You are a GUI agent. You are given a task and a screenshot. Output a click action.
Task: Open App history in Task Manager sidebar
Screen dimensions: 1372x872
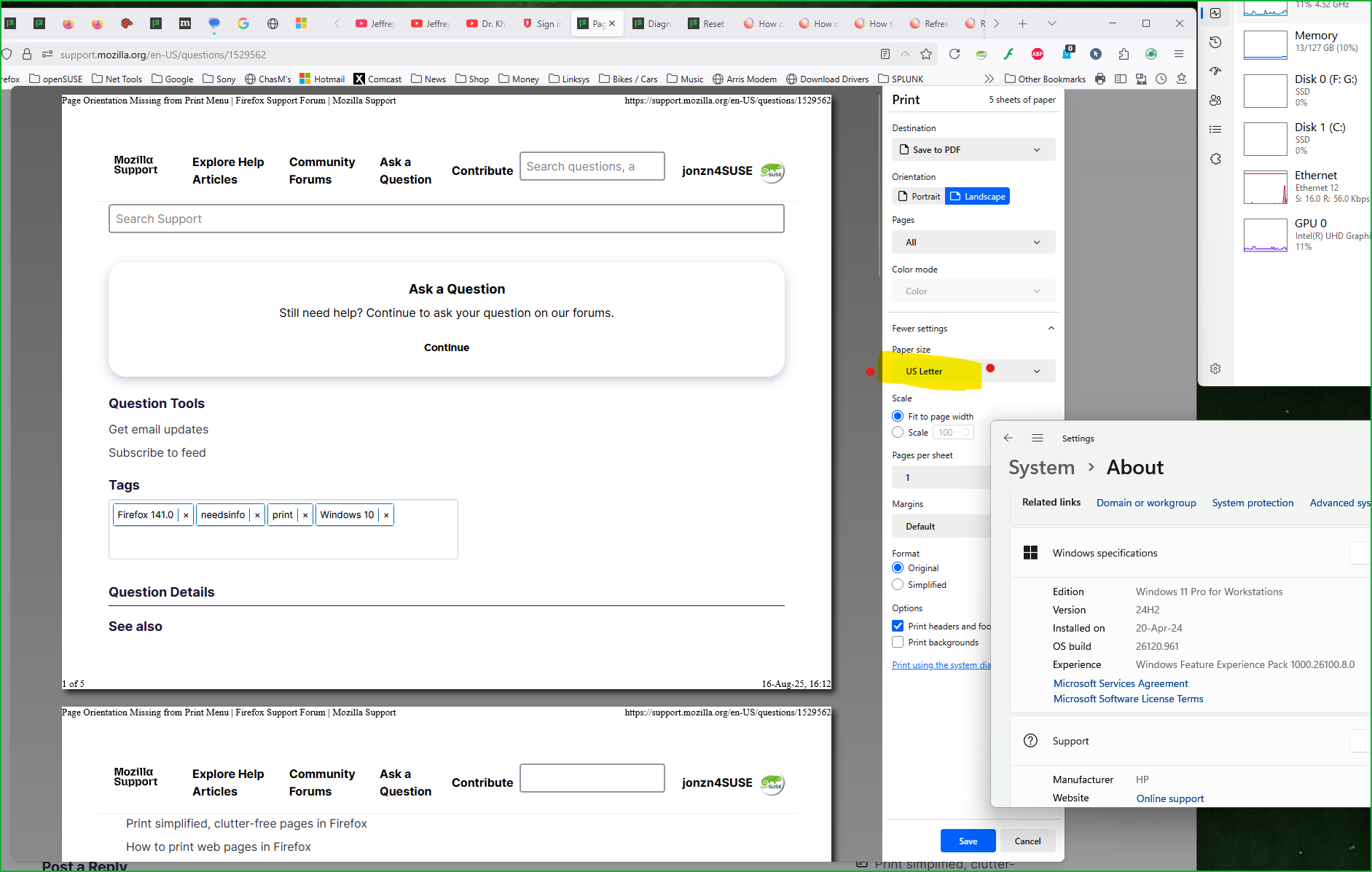tap(1215, 42)
